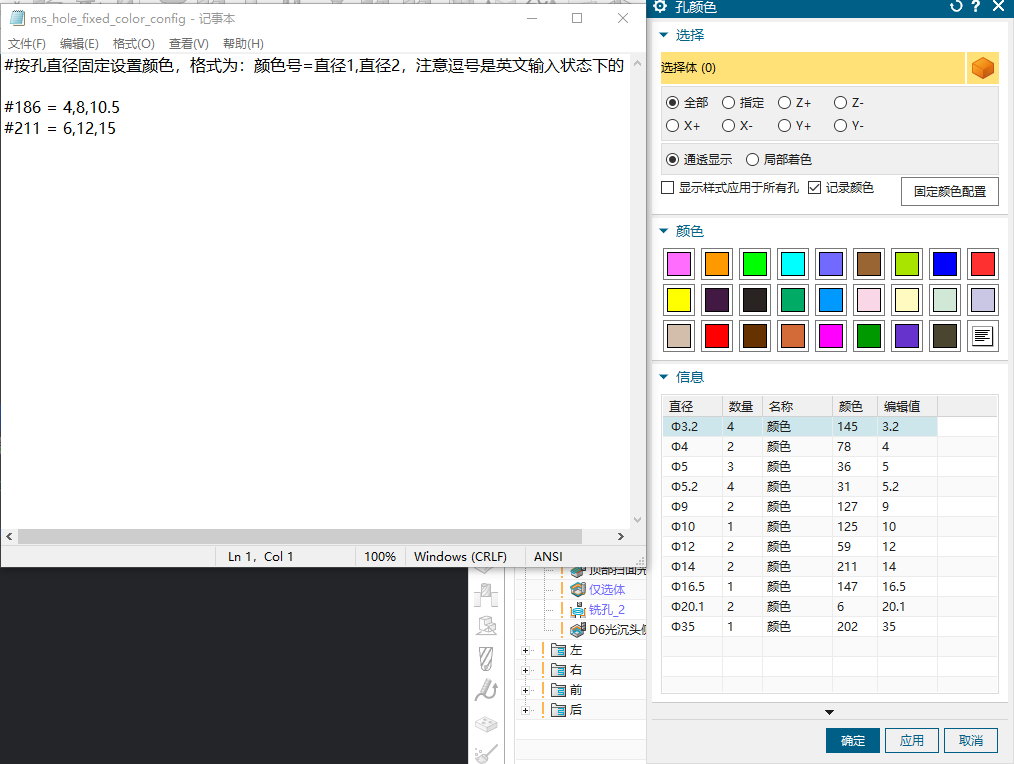The image size is (1014, 764).
Task: Click the 后 folder icon
Action: [x=558, y=710]
